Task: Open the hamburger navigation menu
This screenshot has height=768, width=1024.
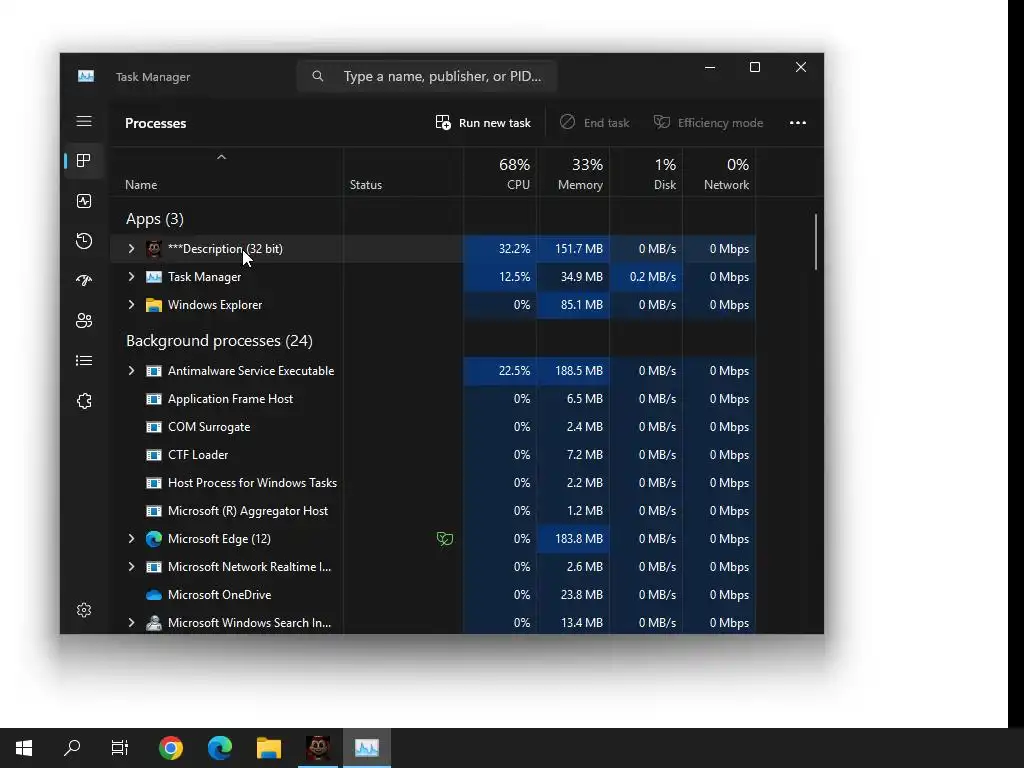Action: 84,121
